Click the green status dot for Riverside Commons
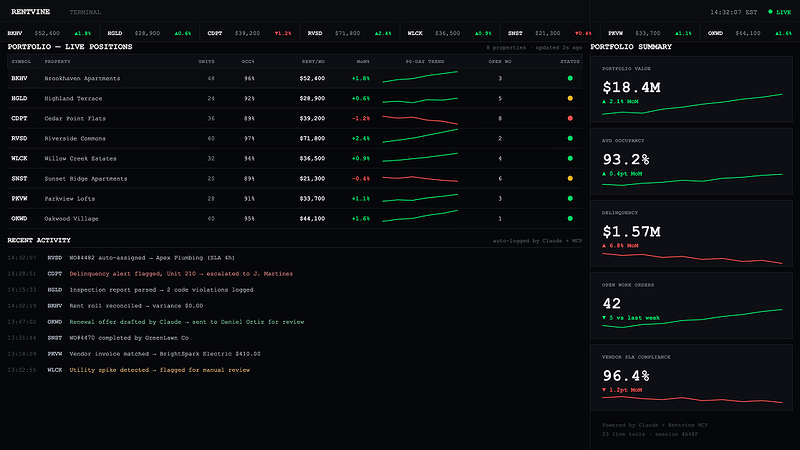Viewport: 800px width, 450px height. 570,138
